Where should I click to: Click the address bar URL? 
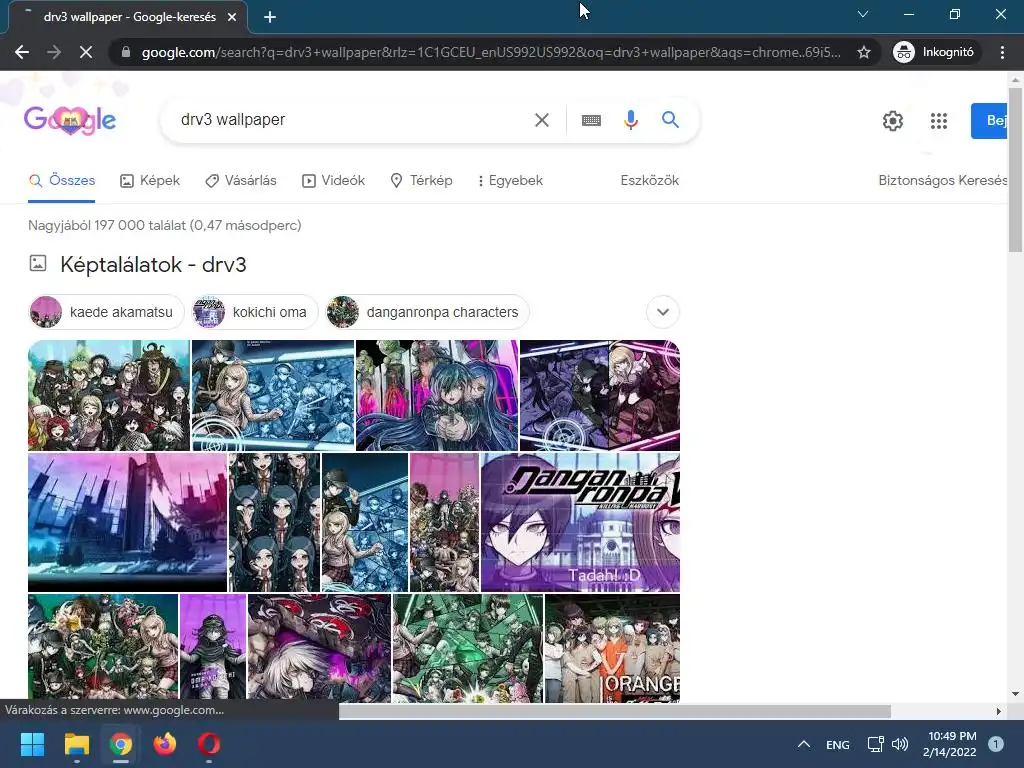click(491, 52)
